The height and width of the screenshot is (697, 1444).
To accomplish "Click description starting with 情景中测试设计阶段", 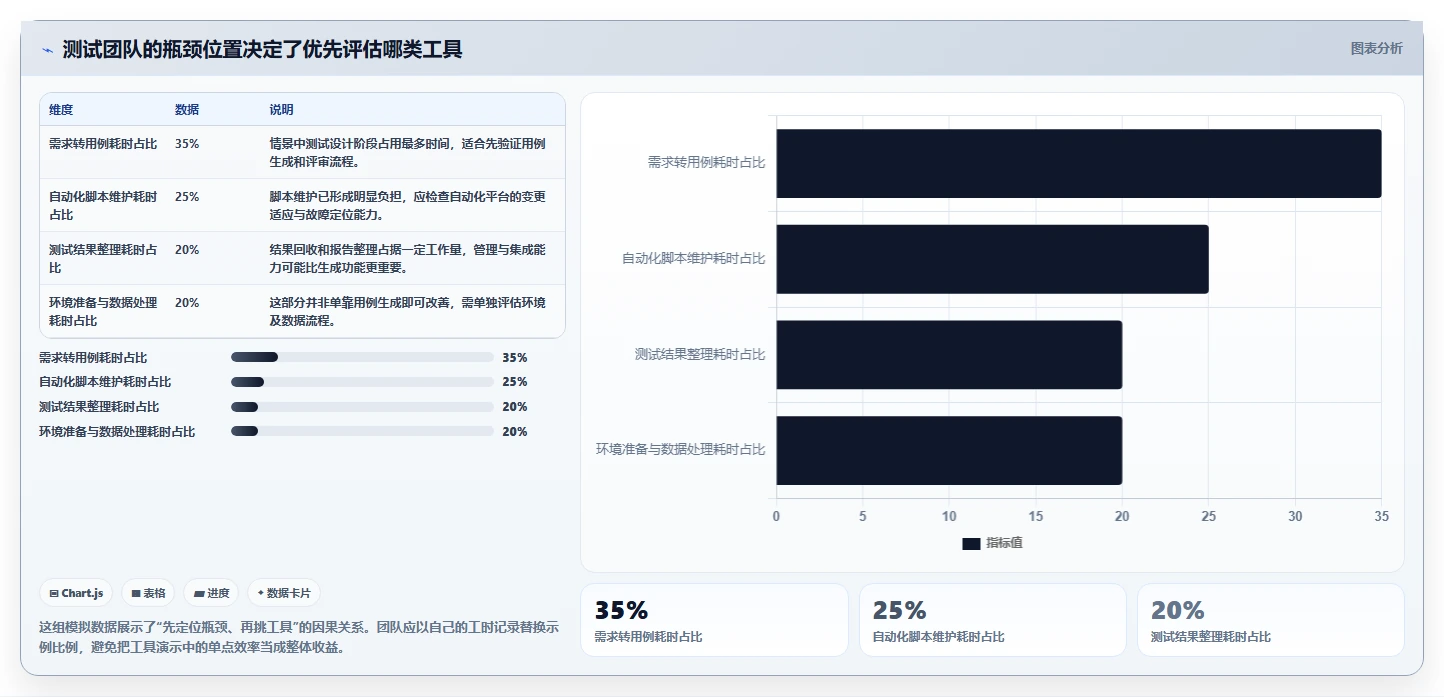I will (408, 153).
